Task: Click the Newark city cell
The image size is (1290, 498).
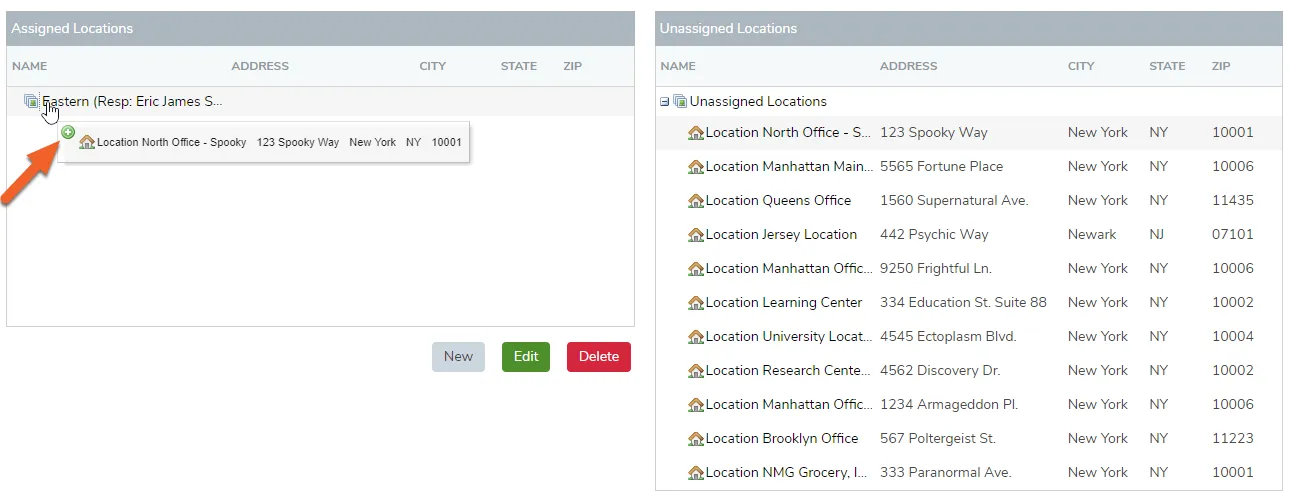Action: pyautogui.click(x=1092, y=235)
